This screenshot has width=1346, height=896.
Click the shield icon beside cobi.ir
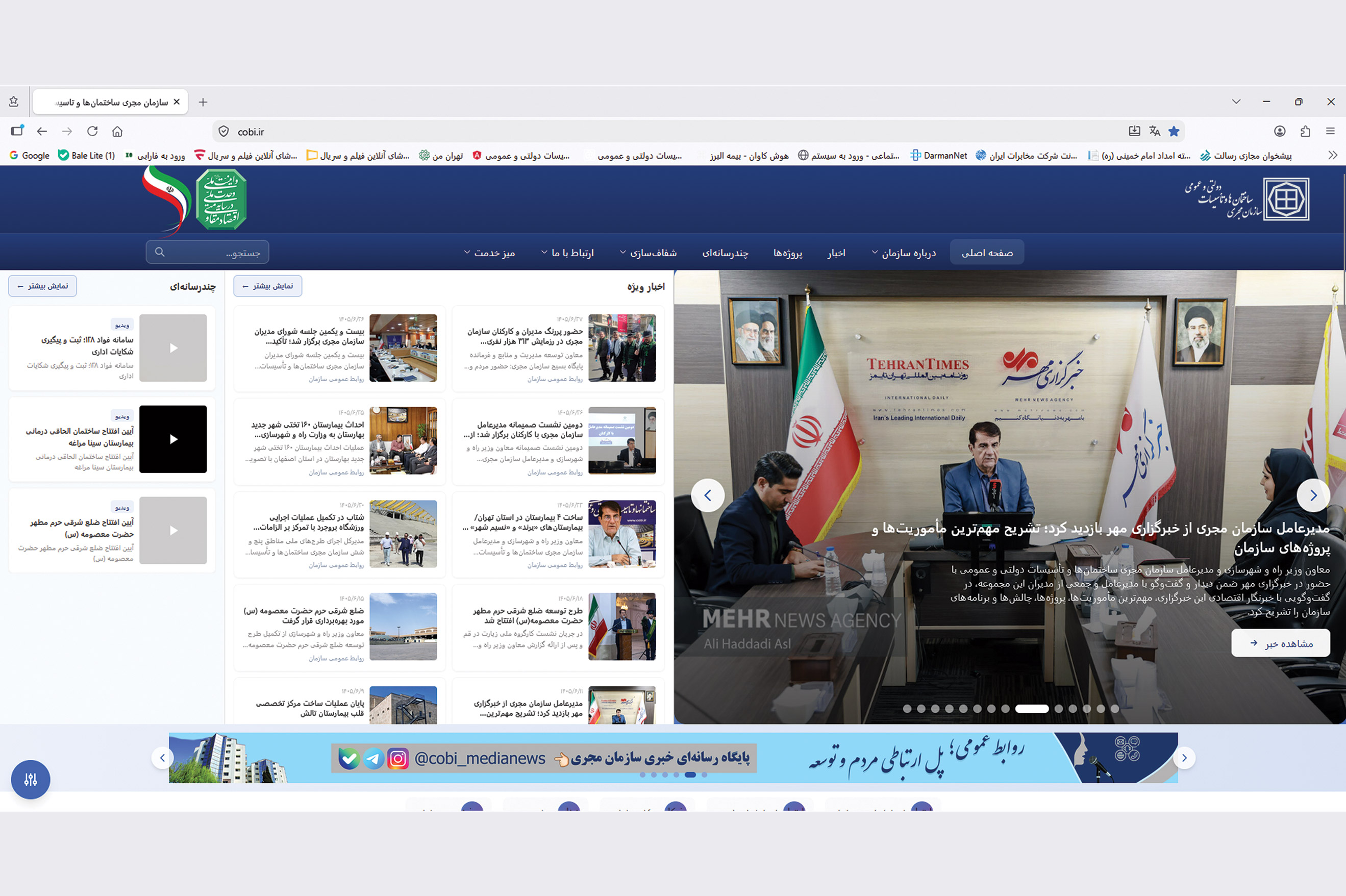(x=224, y=132)
